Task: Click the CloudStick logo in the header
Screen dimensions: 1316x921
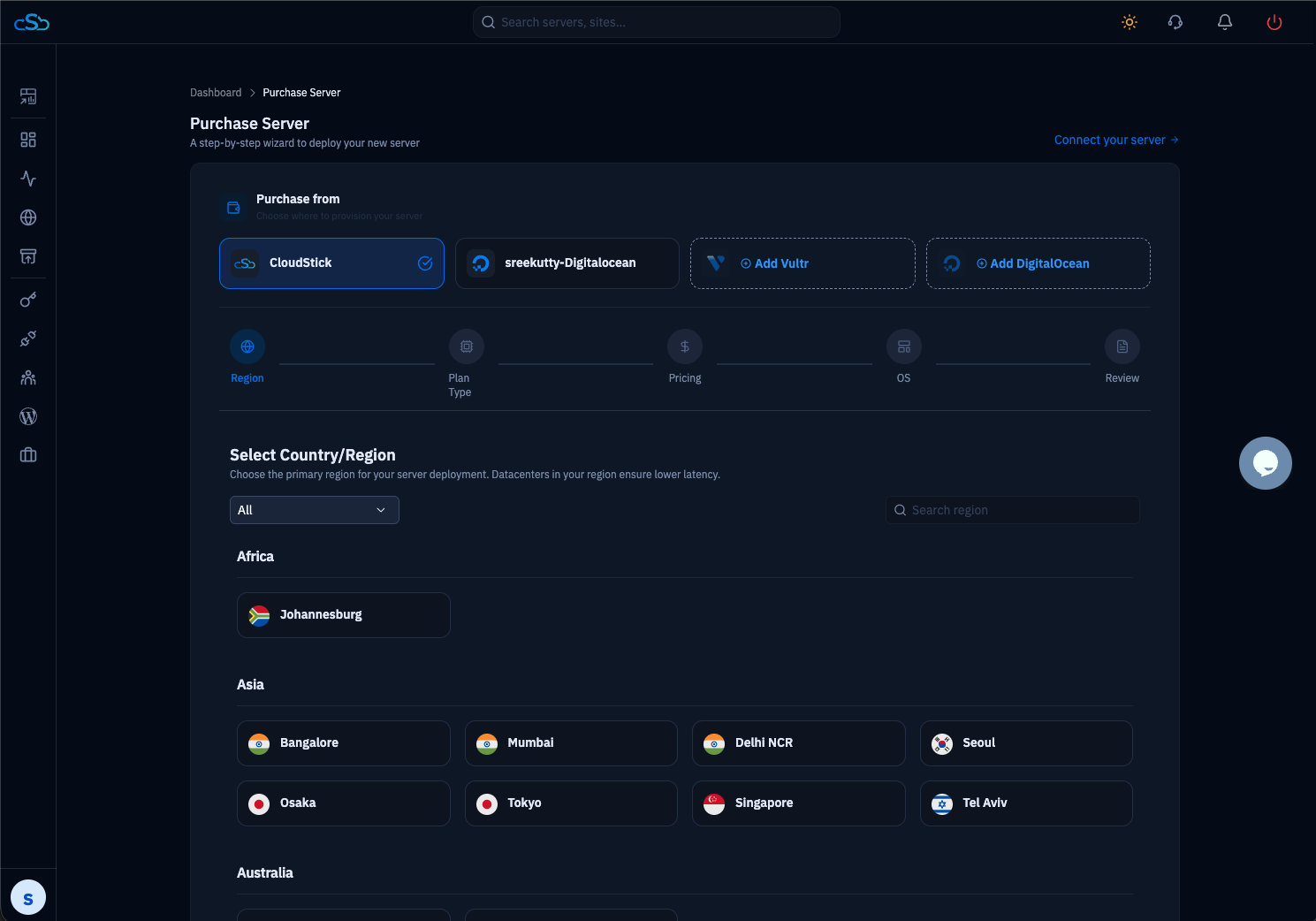Action: (x=32, y=22)
